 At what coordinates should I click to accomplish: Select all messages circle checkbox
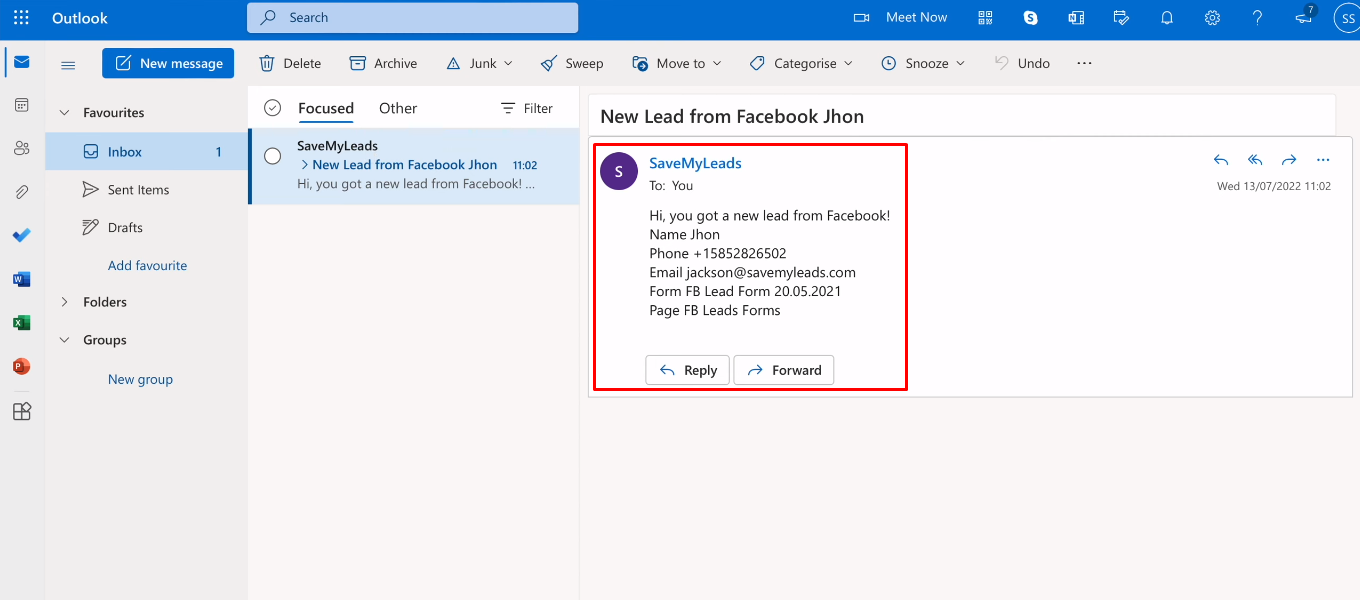272,108
